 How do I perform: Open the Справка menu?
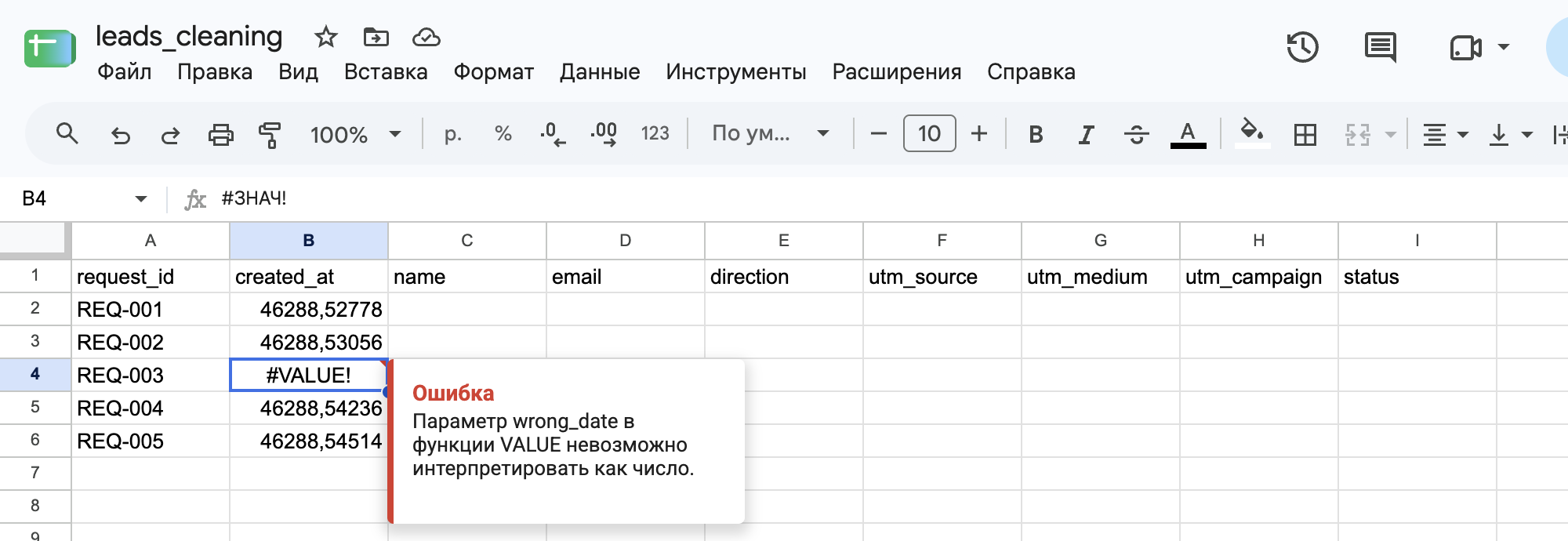pyautogui.click(x=1031, y=72)
